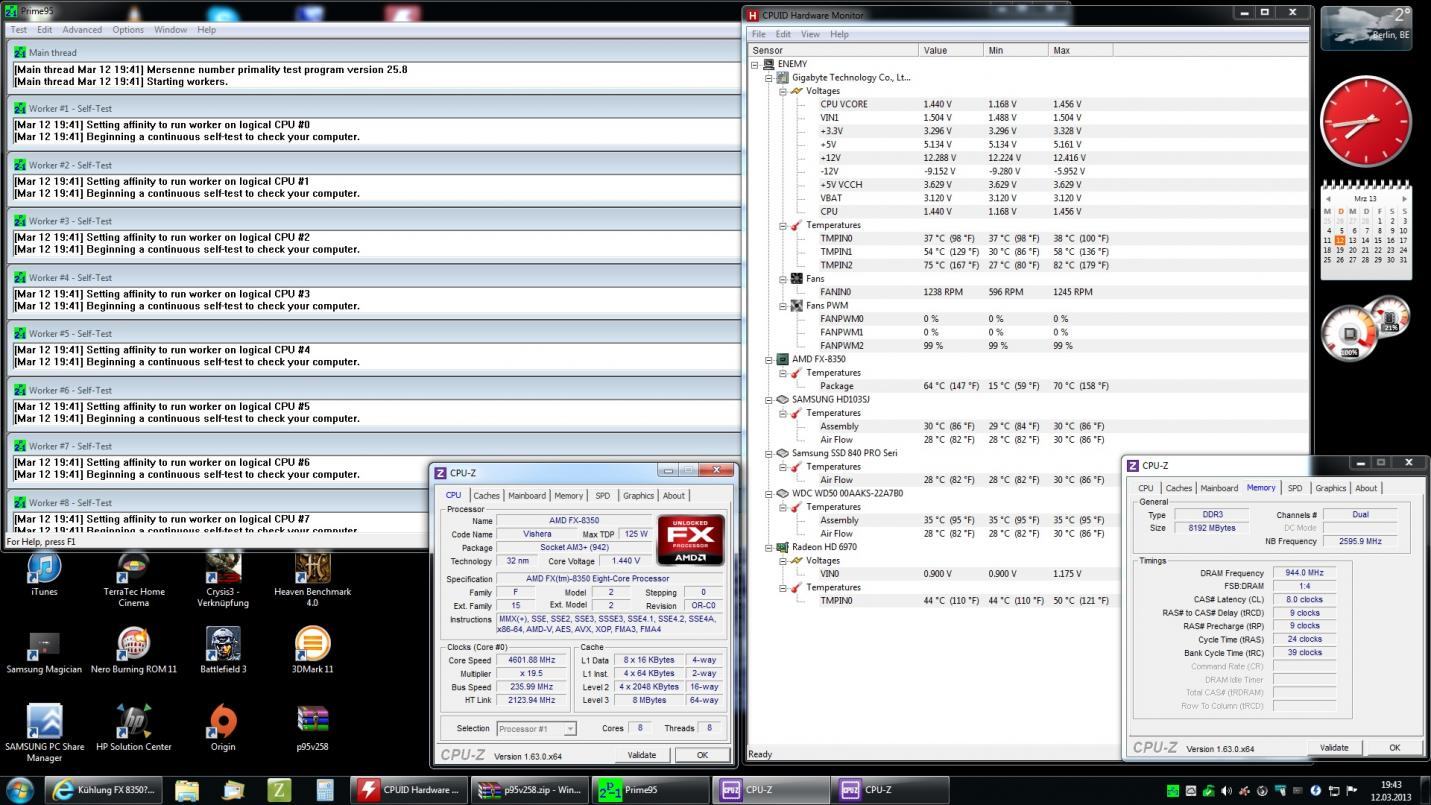This screenshot has height=805, width=1431.
Task: Open HP Solution Center shortcut
Action: (134, 728)
